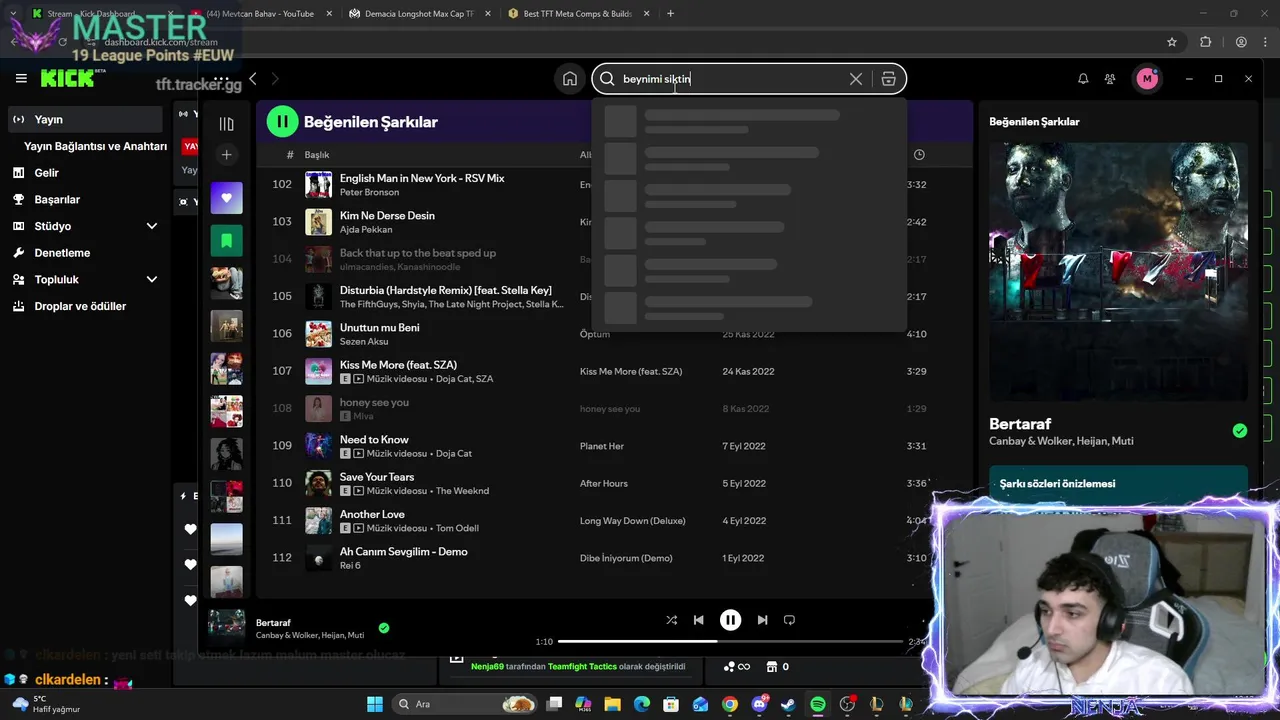The image size is (1280, 720).
Task: Open Discord from the taskbar
Action: click(759, 704)
